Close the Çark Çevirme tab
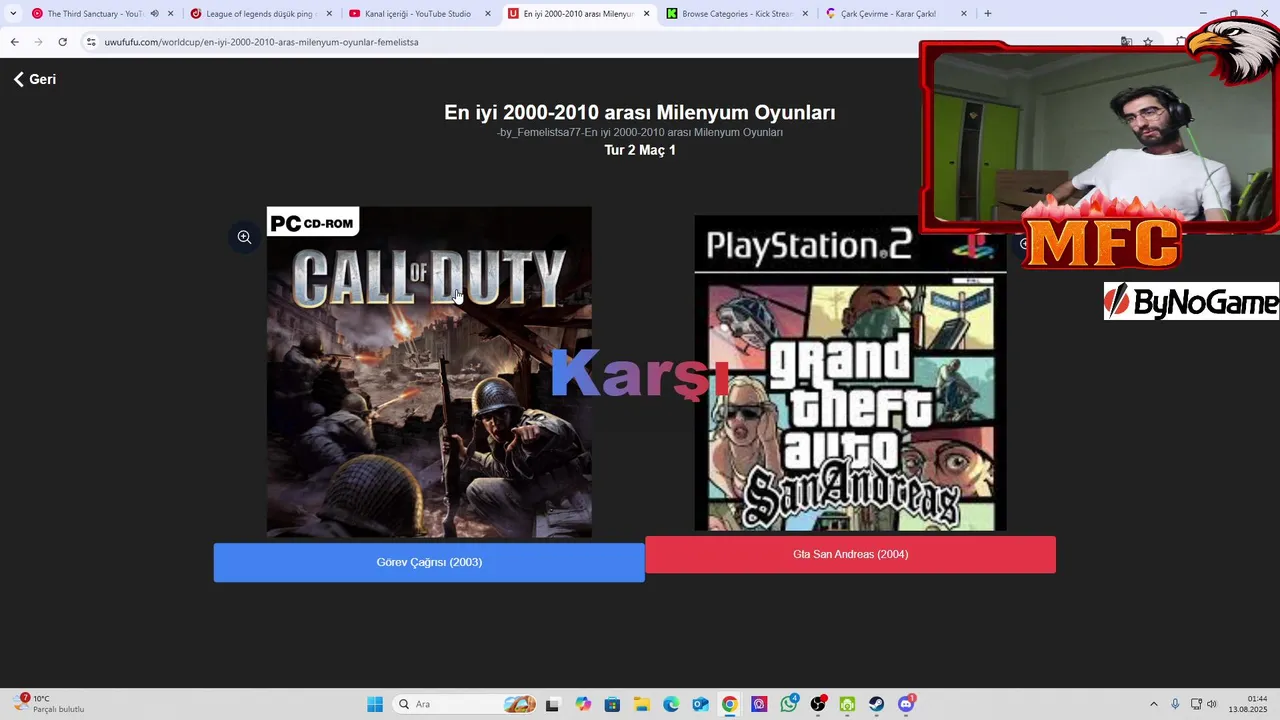The height and width of the screenshot is (720, 1280). pyautogui.click(x=964, y=14)
